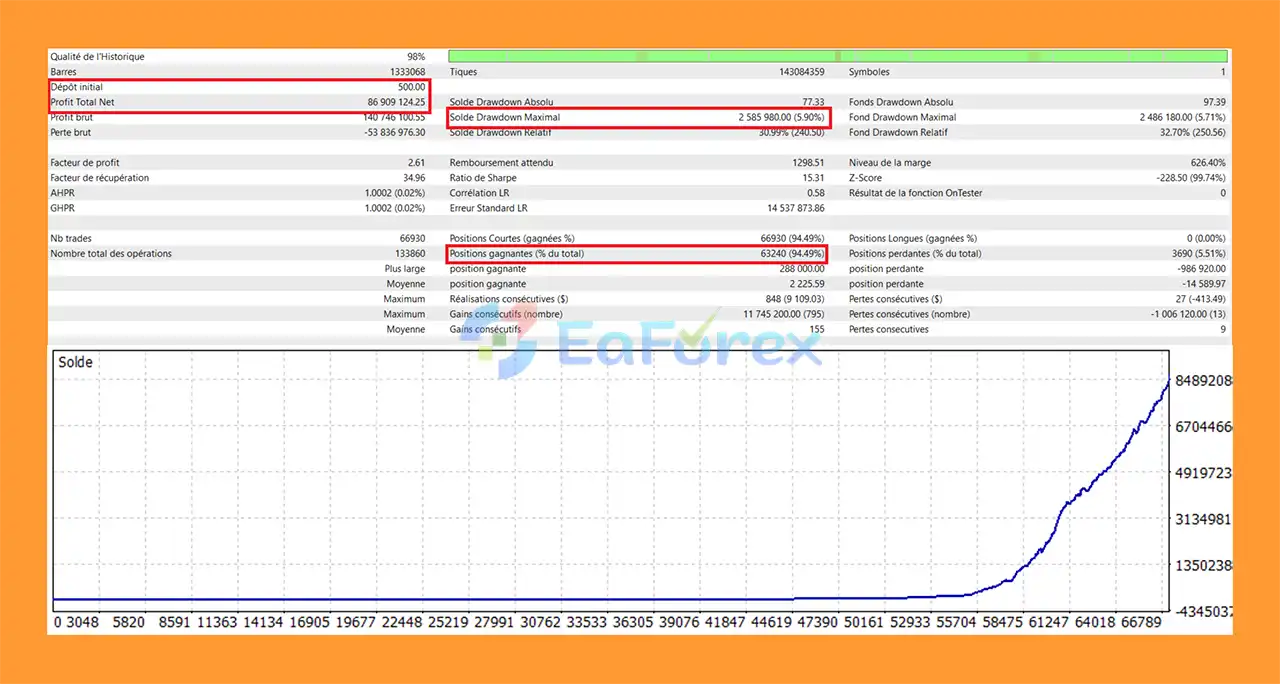Click the Facteur de récupération label
The width and height of the screenshot is (1280, 684).
pyautogui.click(x=99, y=178)
